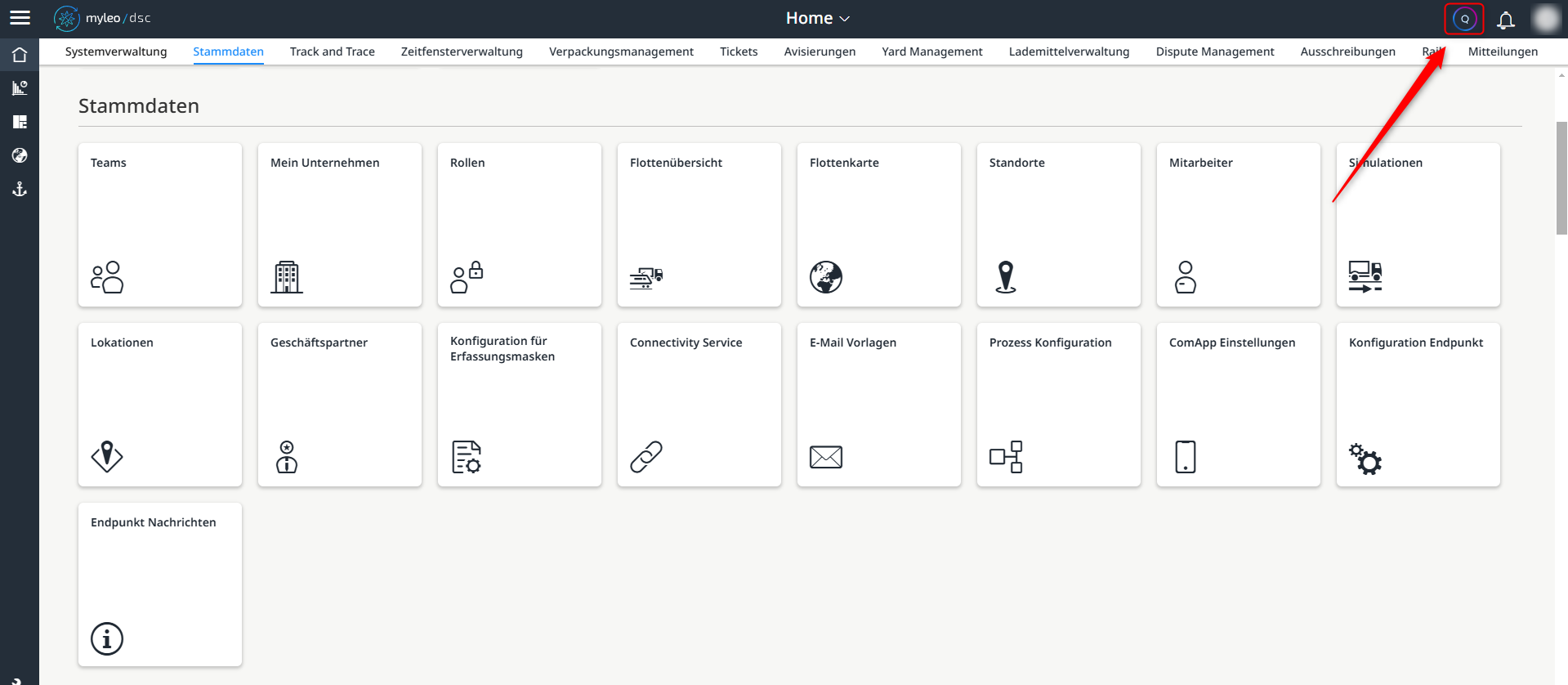Open the analytics chart sidebar icon

tap(20, 88)
